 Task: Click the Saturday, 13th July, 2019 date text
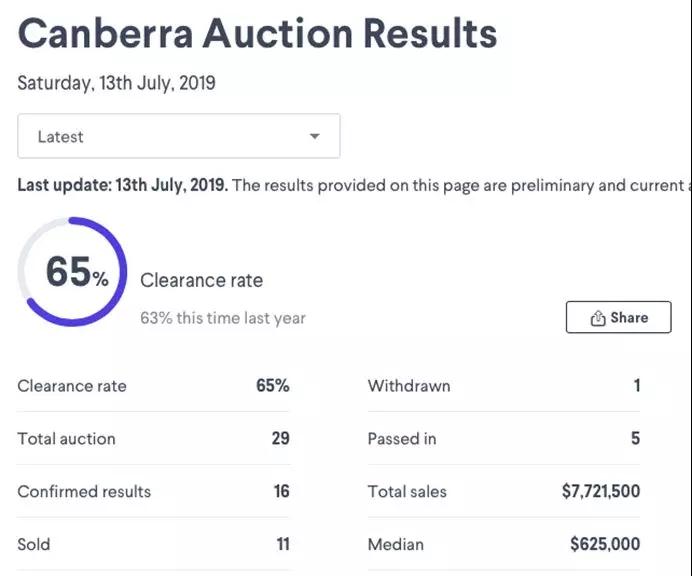coord(116,83)
